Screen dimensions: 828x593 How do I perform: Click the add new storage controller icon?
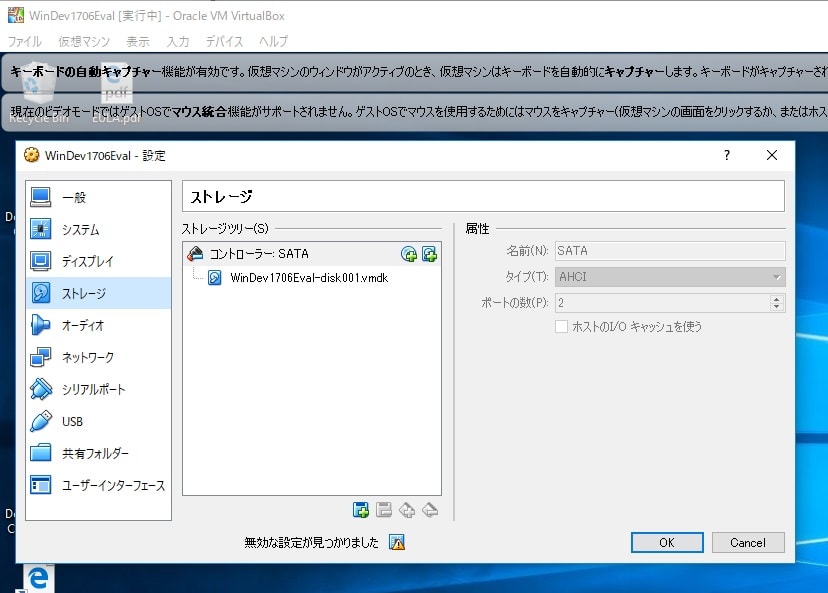click(x=361, y=510)
